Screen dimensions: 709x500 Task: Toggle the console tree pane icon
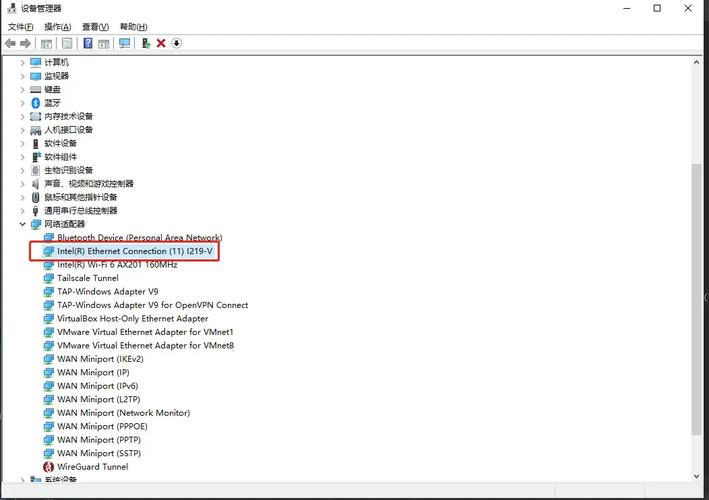tap(46, 43)
